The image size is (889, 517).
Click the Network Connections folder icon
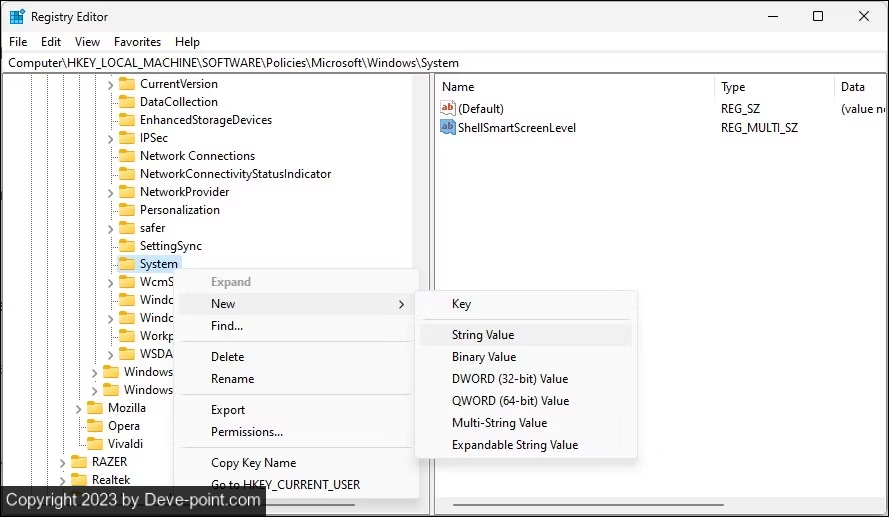coord(126,156)
